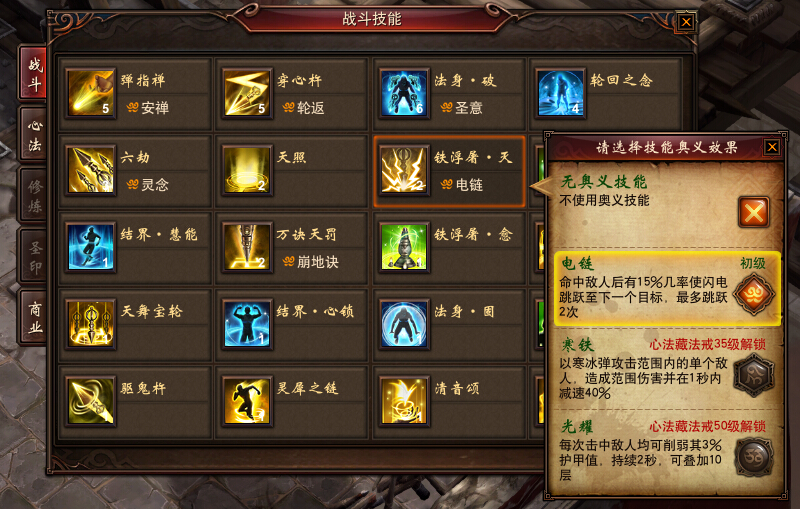Choose the 电链 rune effect emblem

pyautogui.click(x=754, y=294)
